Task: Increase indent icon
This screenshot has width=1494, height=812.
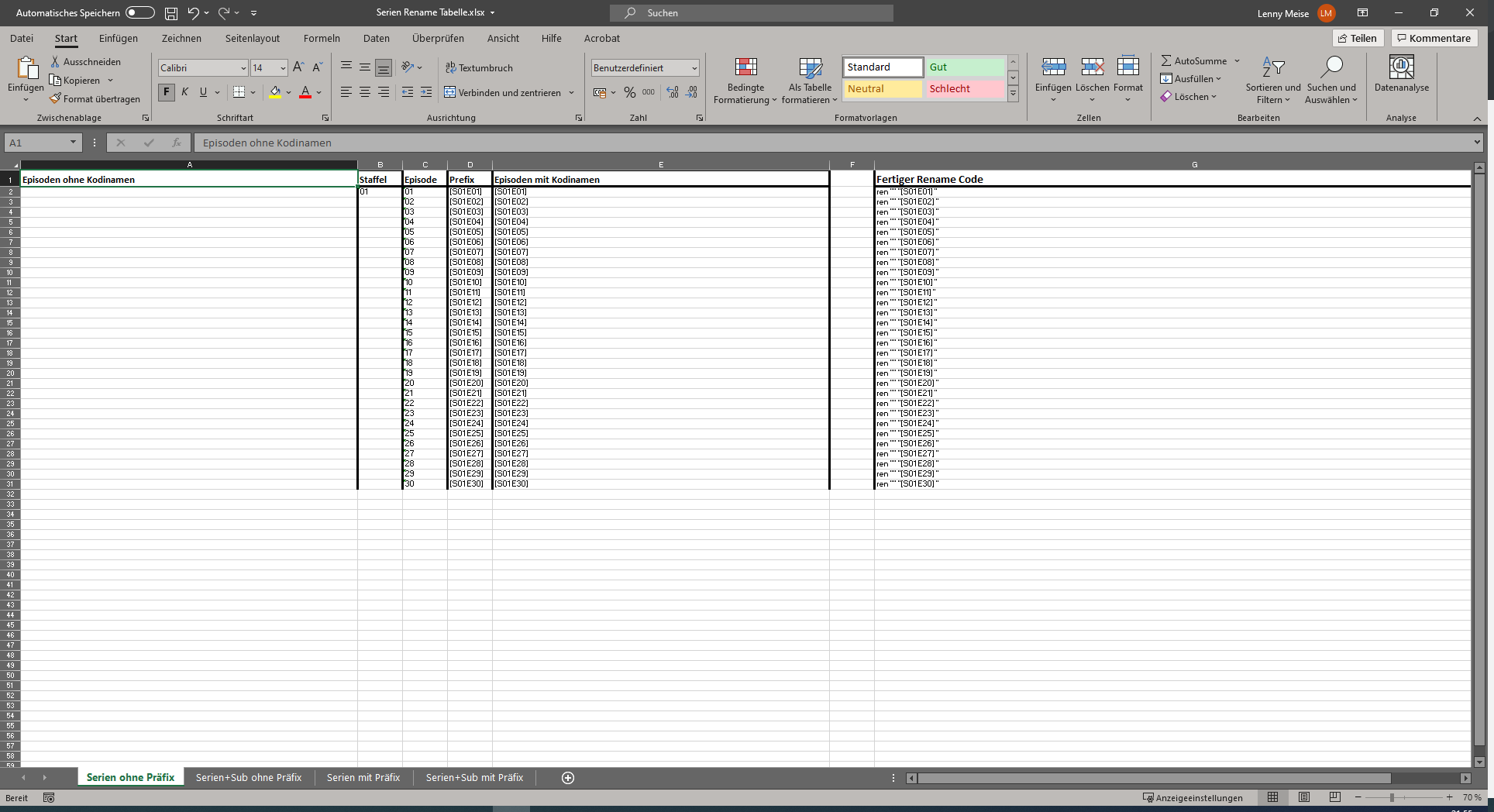Action: point(426,92)
